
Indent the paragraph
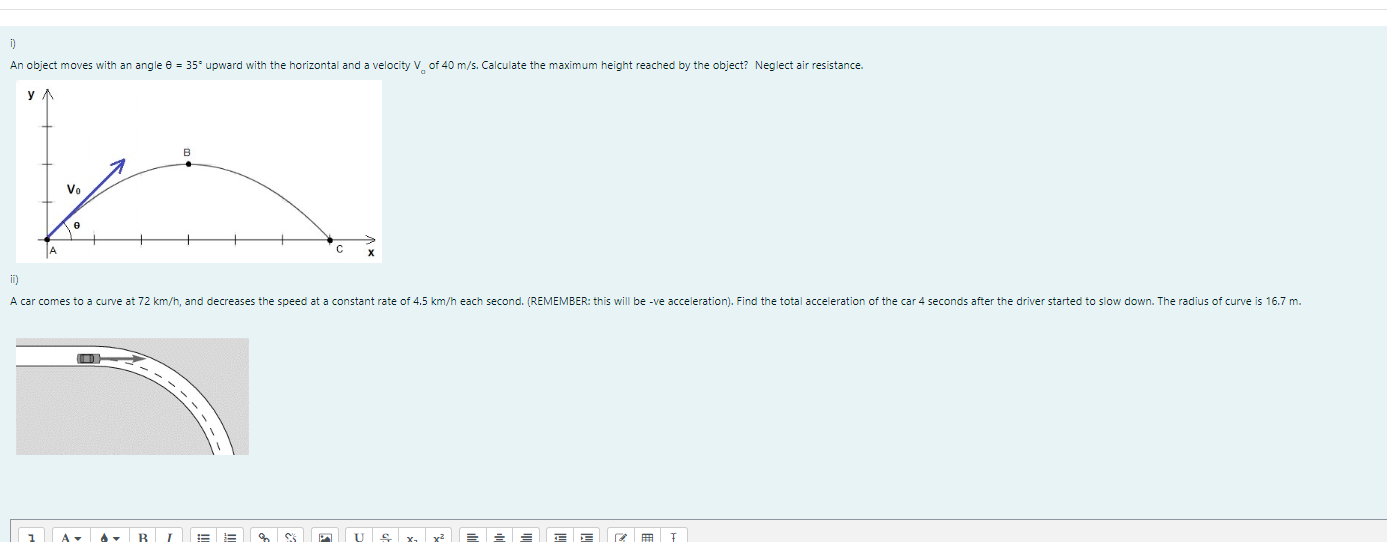click(x=588, y=537)
